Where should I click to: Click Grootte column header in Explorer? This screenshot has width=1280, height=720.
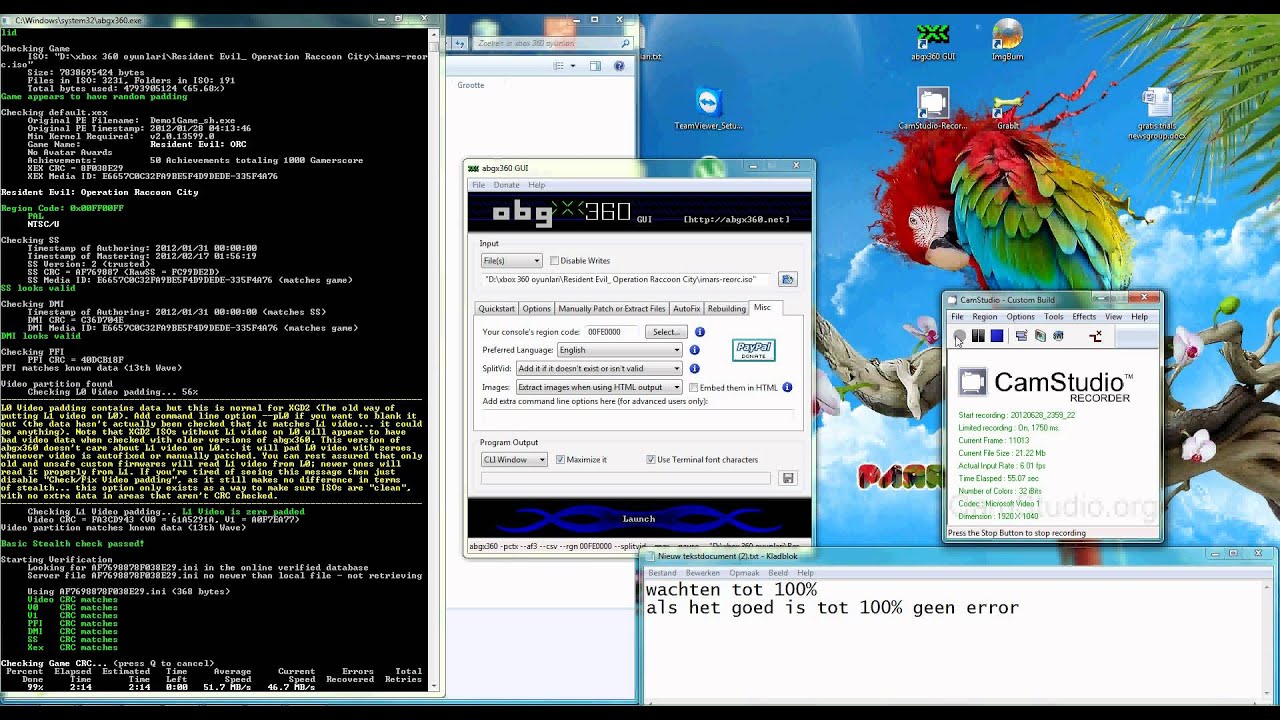pyautogui.click(x=471, y=85)
